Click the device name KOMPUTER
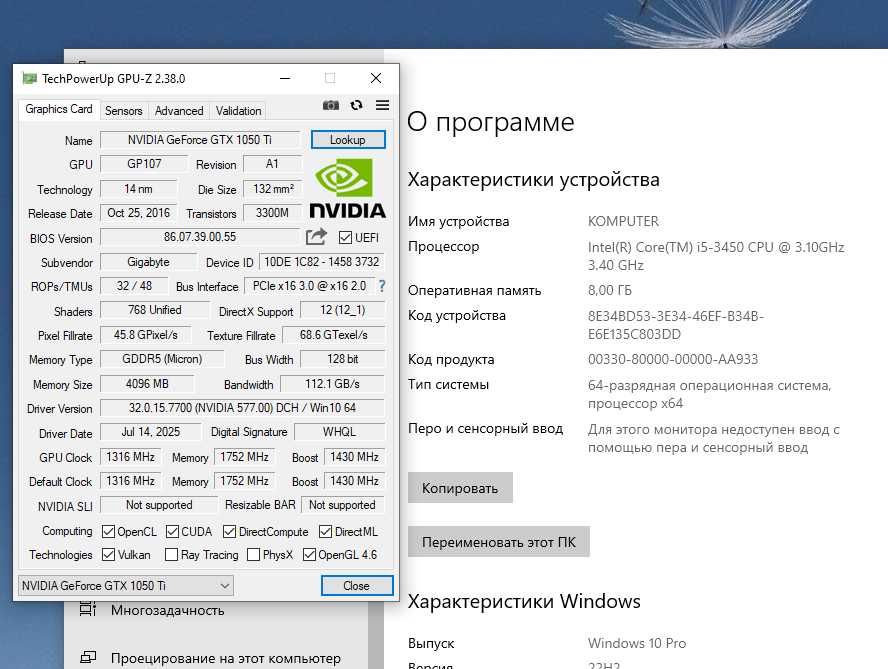This screenshot has height=669, width=888. [623, 221]
